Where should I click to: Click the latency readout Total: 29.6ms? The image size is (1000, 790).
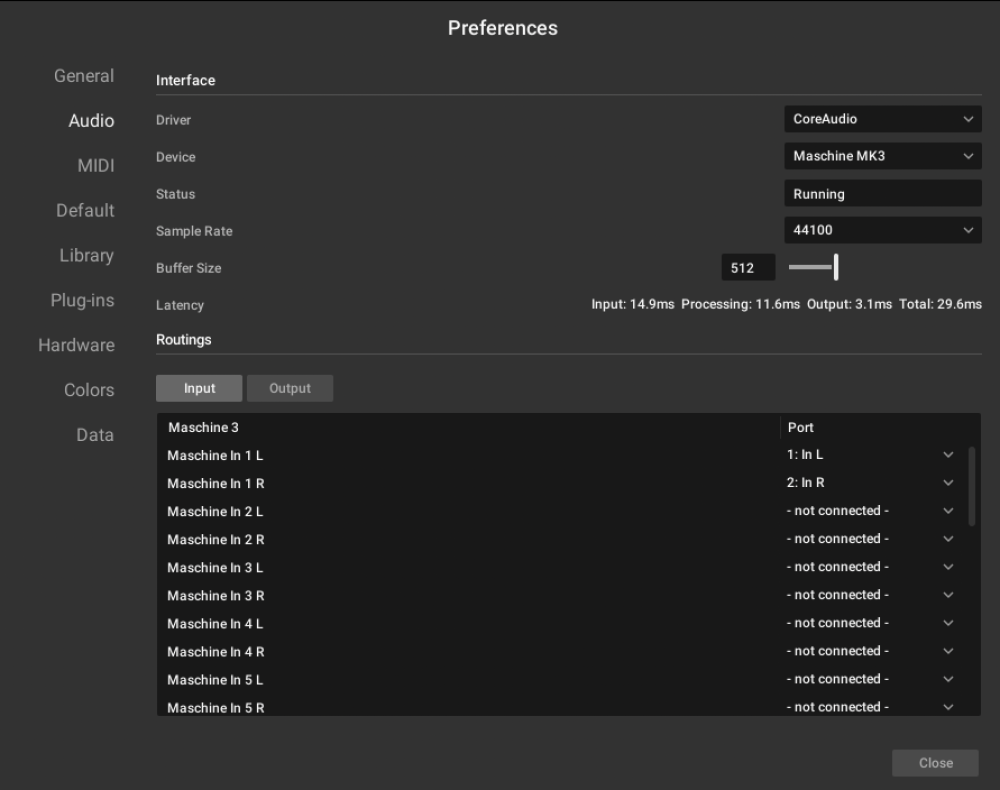[x=940, y=304]
